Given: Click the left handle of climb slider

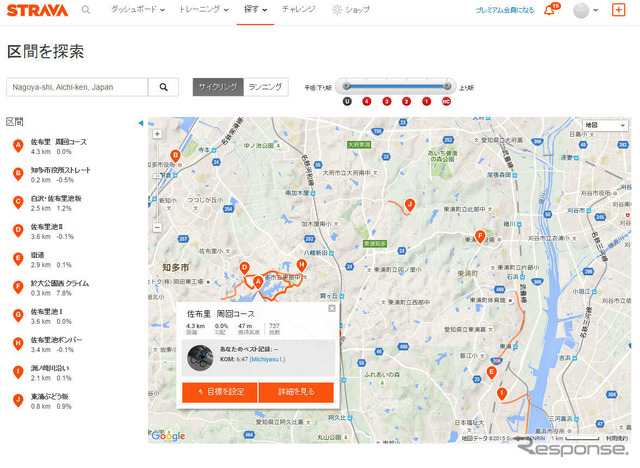Looking at the screenshot, I should point(347,86).
